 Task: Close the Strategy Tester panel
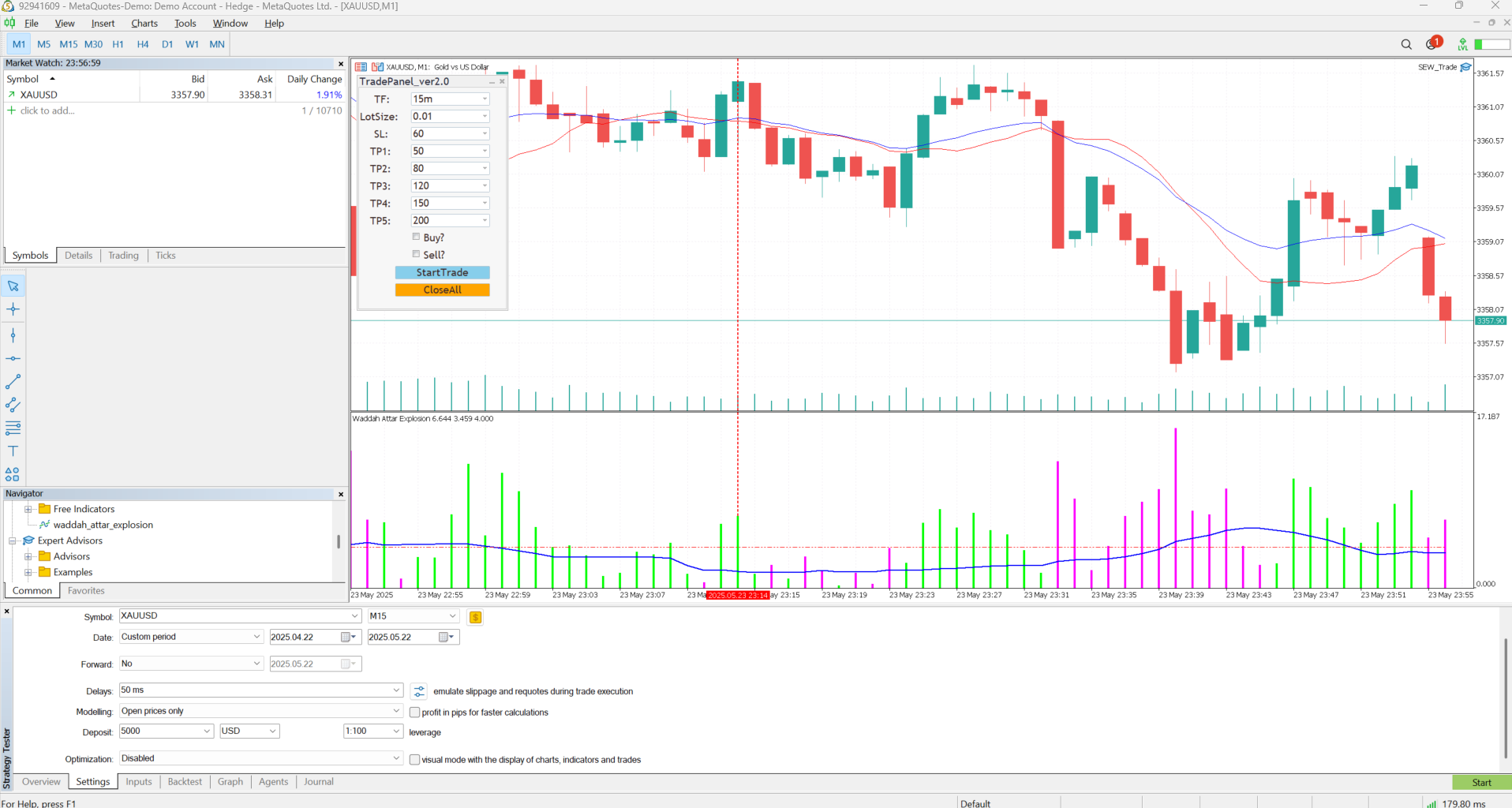(7, 612)
